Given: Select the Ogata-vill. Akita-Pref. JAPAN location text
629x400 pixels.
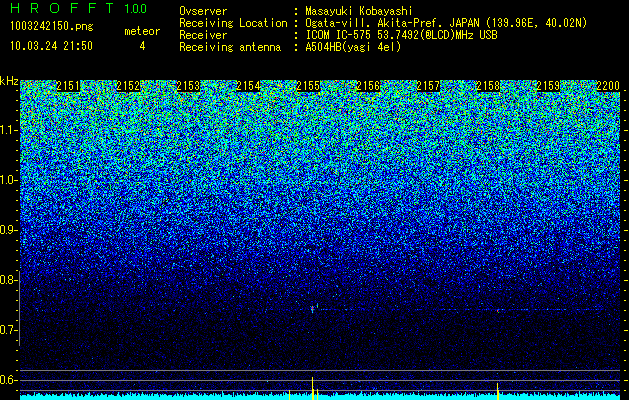Looking at the screenshot, I should point(446,23).
